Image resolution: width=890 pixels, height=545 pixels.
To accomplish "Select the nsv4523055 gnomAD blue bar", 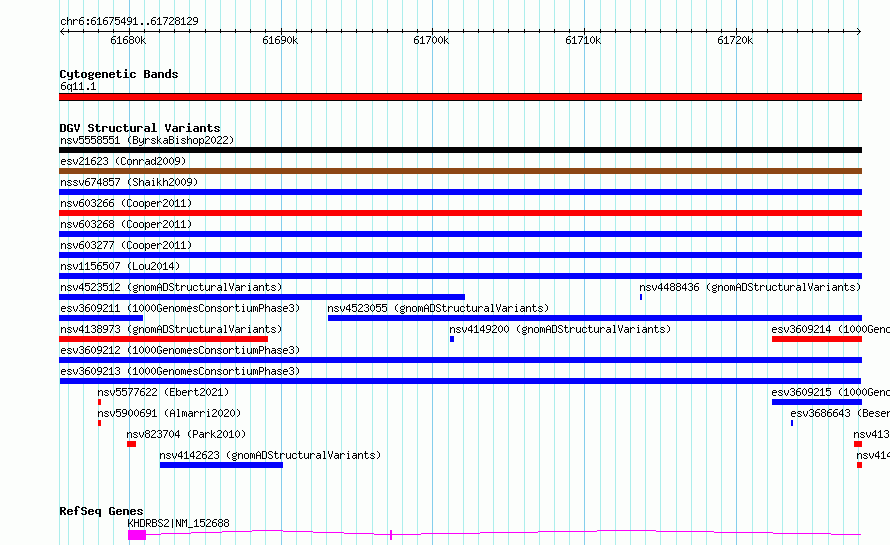I will click(595, 318).
